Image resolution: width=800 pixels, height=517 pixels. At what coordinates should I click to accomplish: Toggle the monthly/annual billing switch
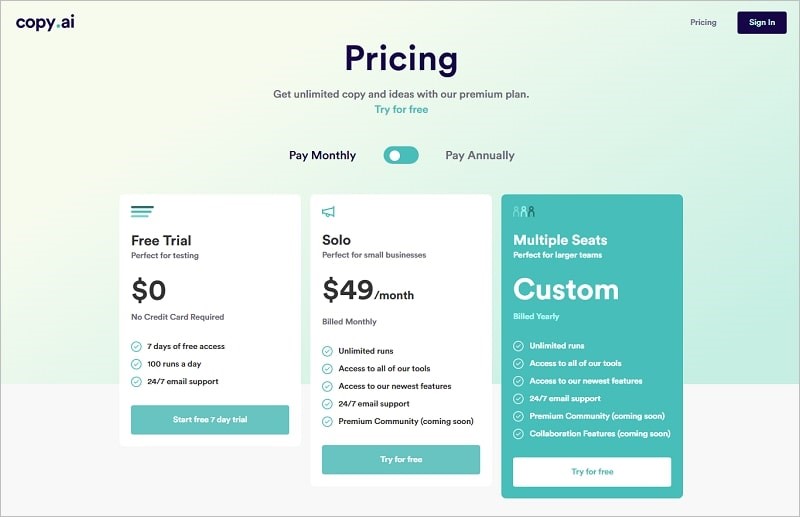(x=401, y=155)
